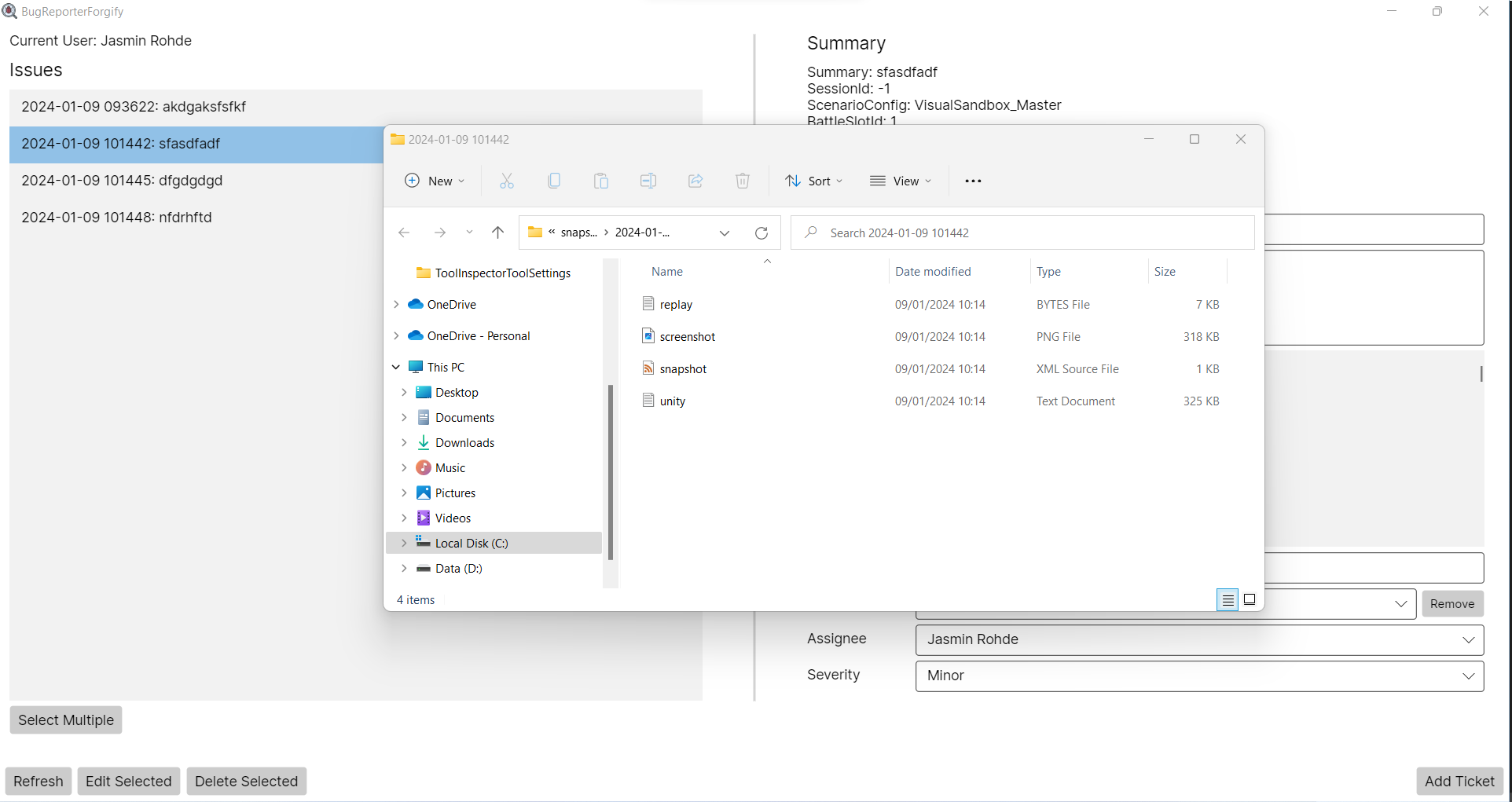This screenshot has height=802, width=1512.
Task: Open the Sort menu in Explorer
Action: 813,181
